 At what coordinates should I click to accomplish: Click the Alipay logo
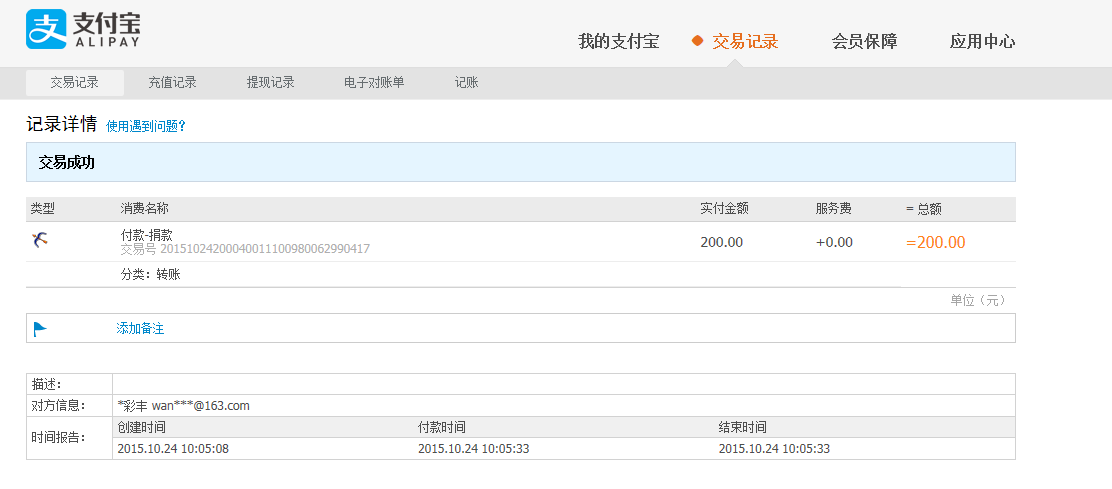[83, 30]
